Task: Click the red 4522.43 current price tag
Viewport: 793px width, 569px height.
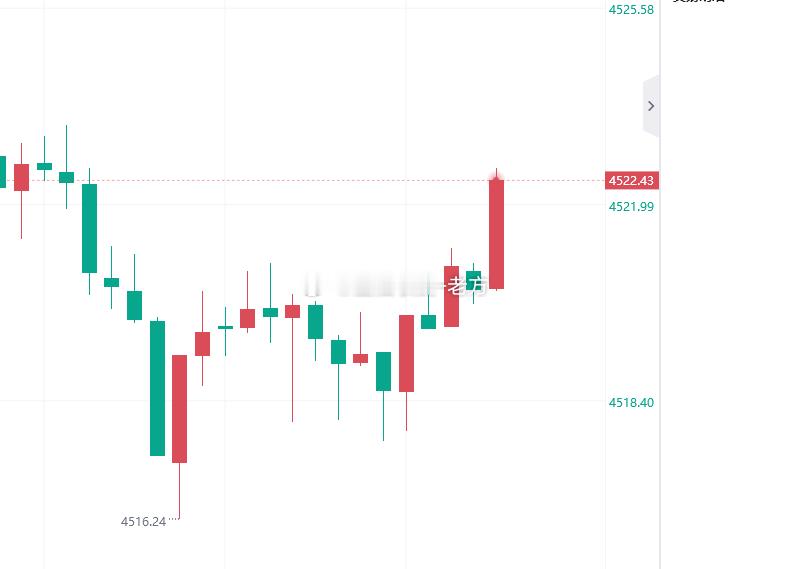Action: 632,181
